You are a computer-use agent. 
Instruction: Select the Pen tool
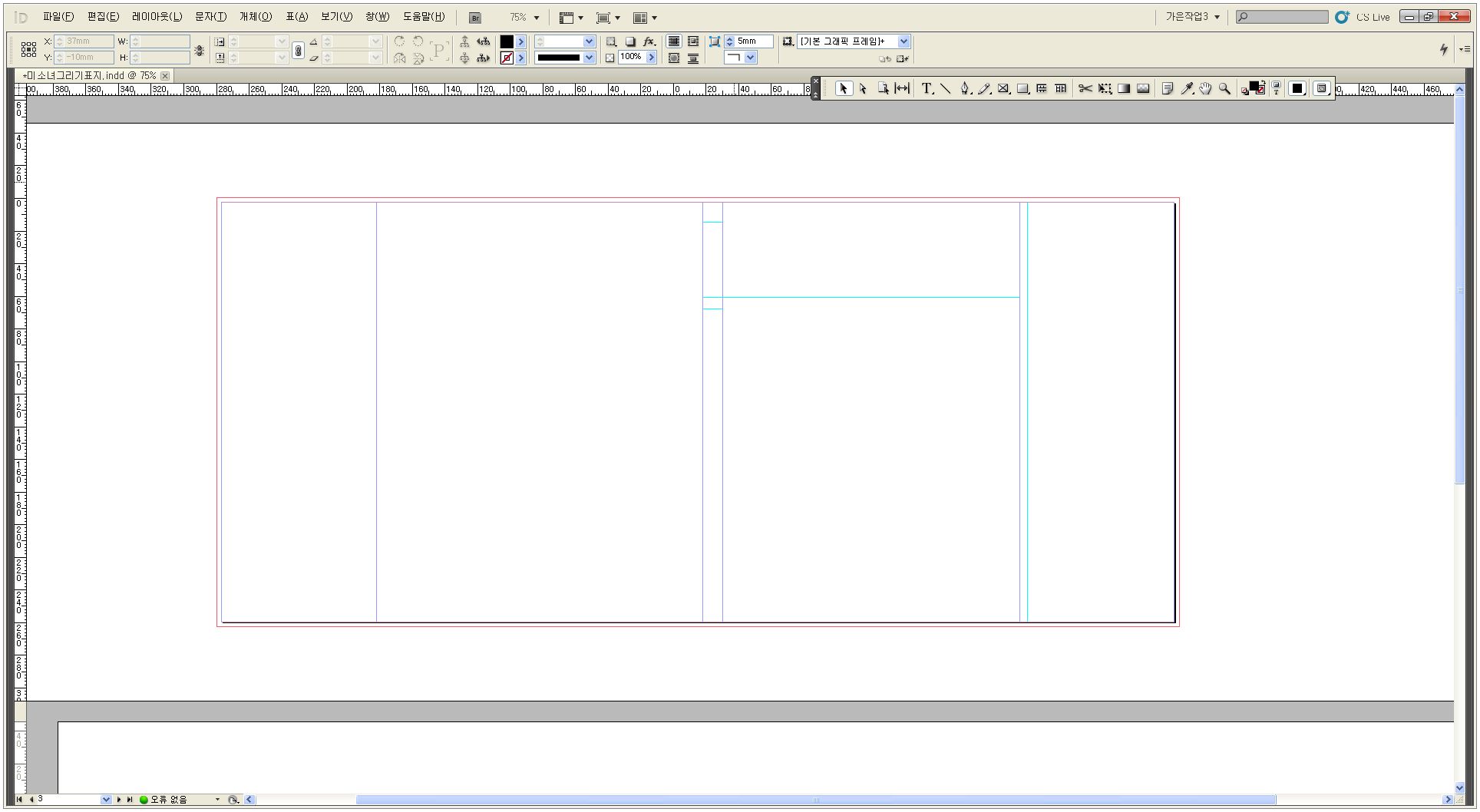[965, 89]
